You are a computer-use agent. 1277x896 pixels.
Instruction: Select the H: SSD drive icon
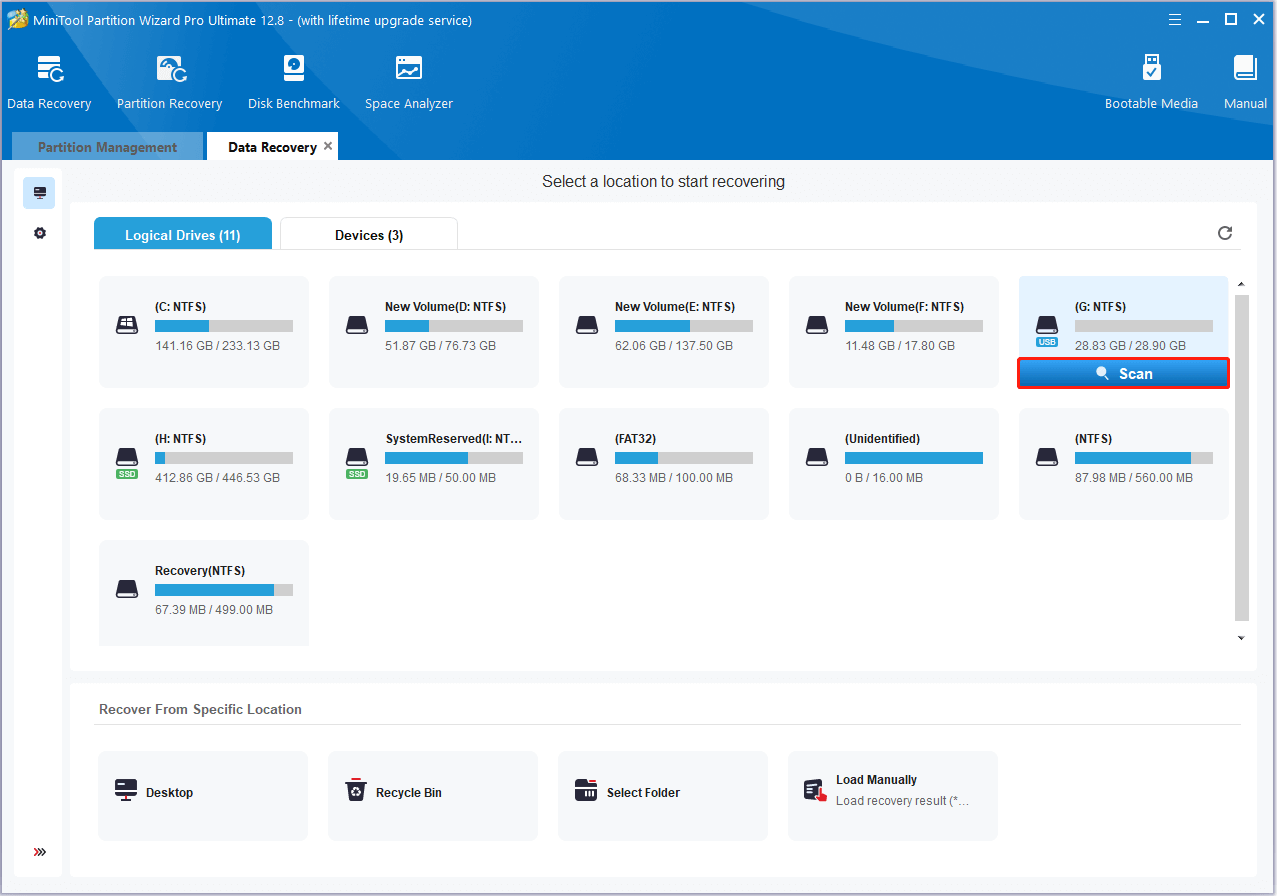[127, 462]
